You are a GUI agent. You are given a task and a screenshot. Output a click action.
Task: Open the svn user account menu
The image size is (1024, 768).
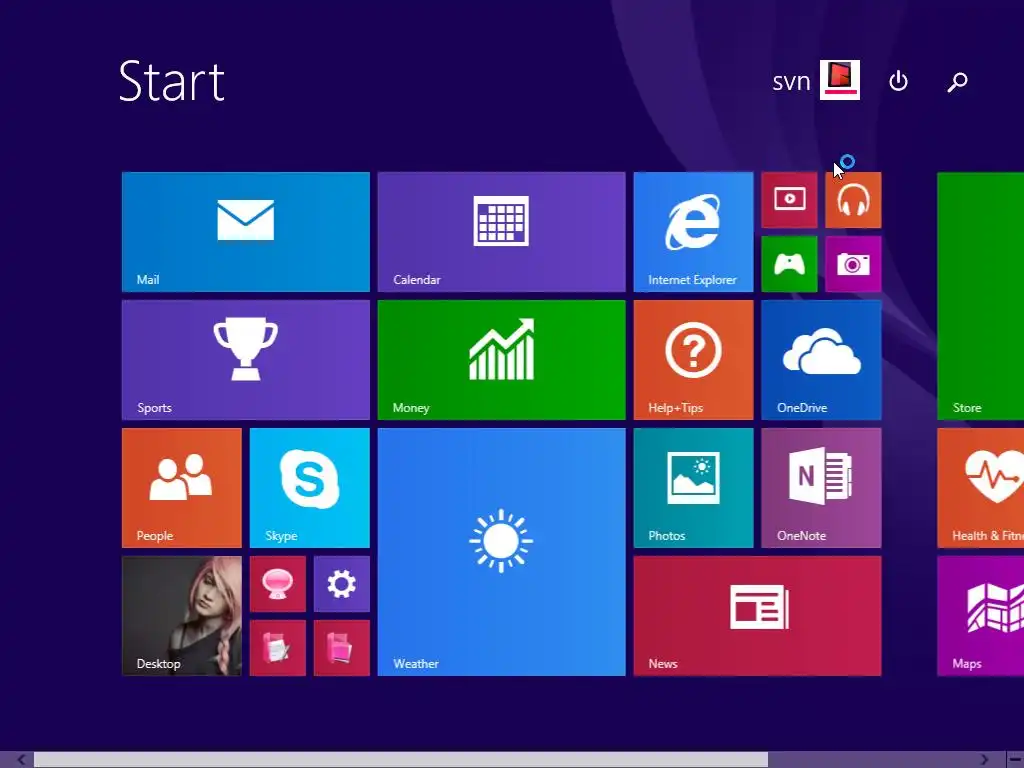click(816, 80)
